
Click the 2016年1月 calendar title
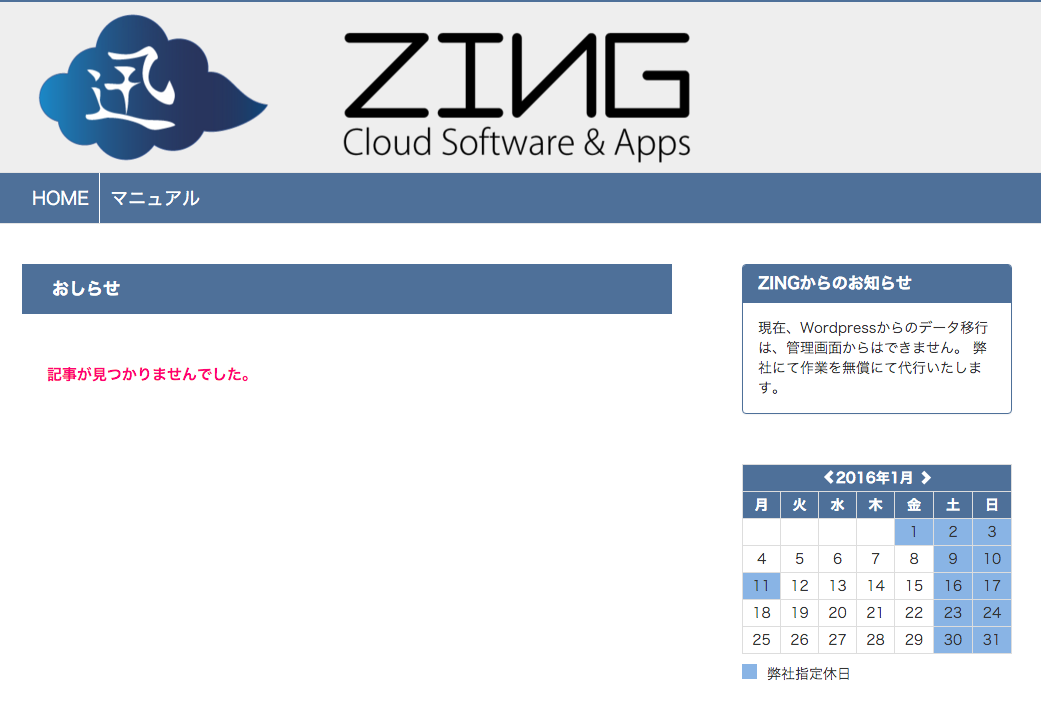874,477
